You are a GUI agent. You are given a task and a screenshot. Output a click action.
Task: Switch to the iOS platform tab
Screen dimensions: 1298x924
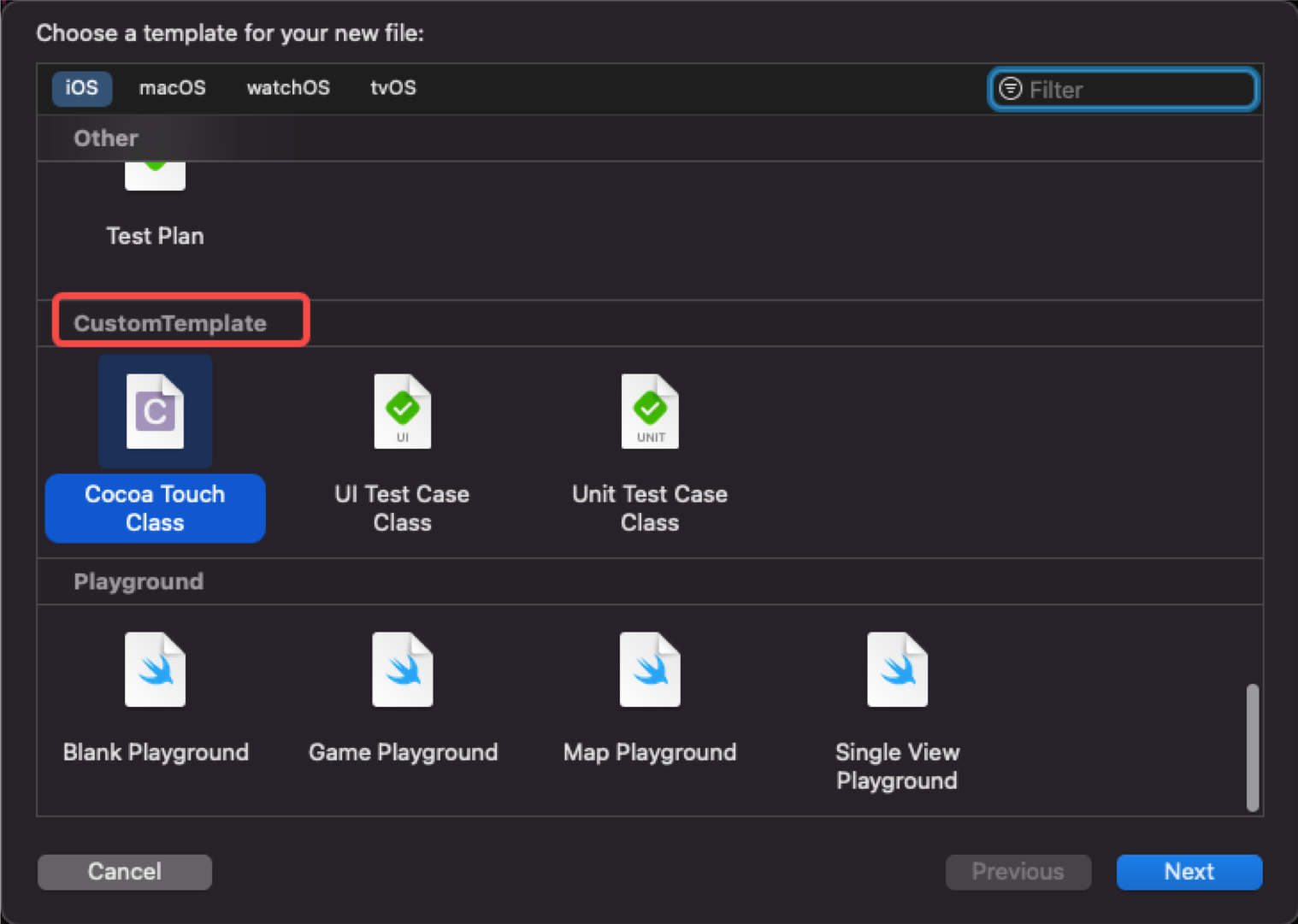point(82,88)
